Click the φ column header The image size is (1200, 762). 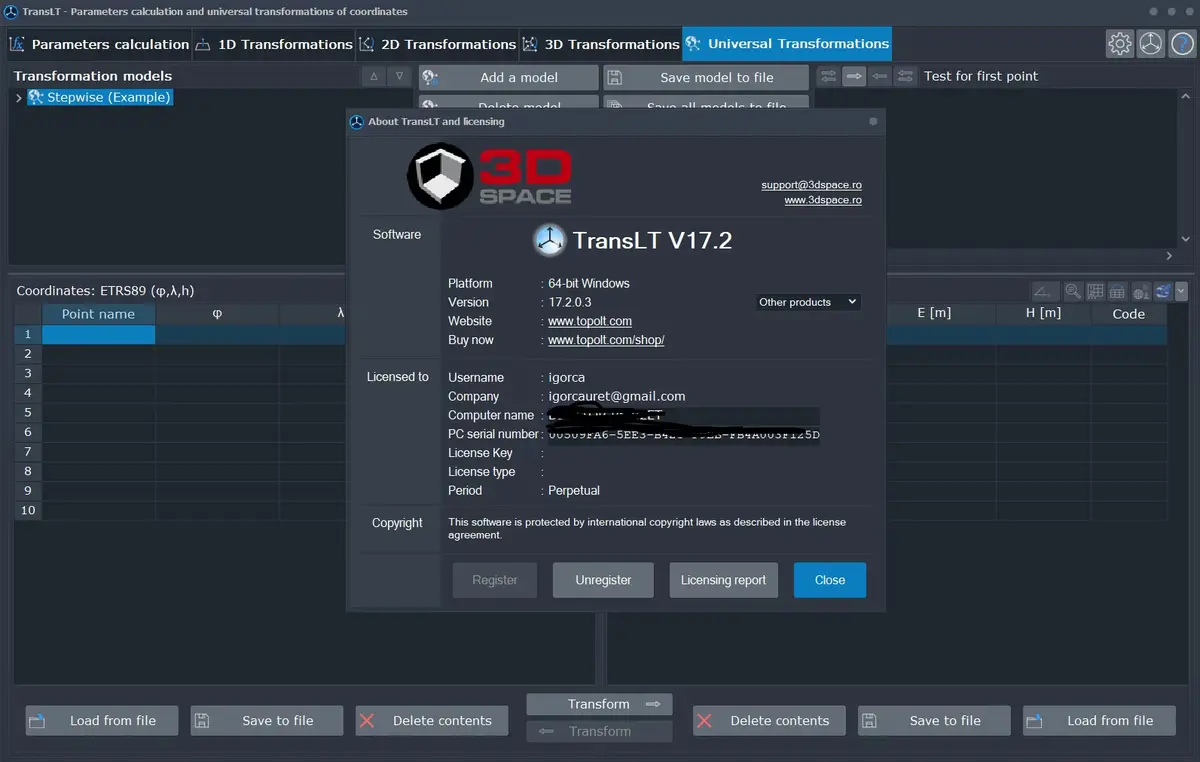tap(217, 314)
